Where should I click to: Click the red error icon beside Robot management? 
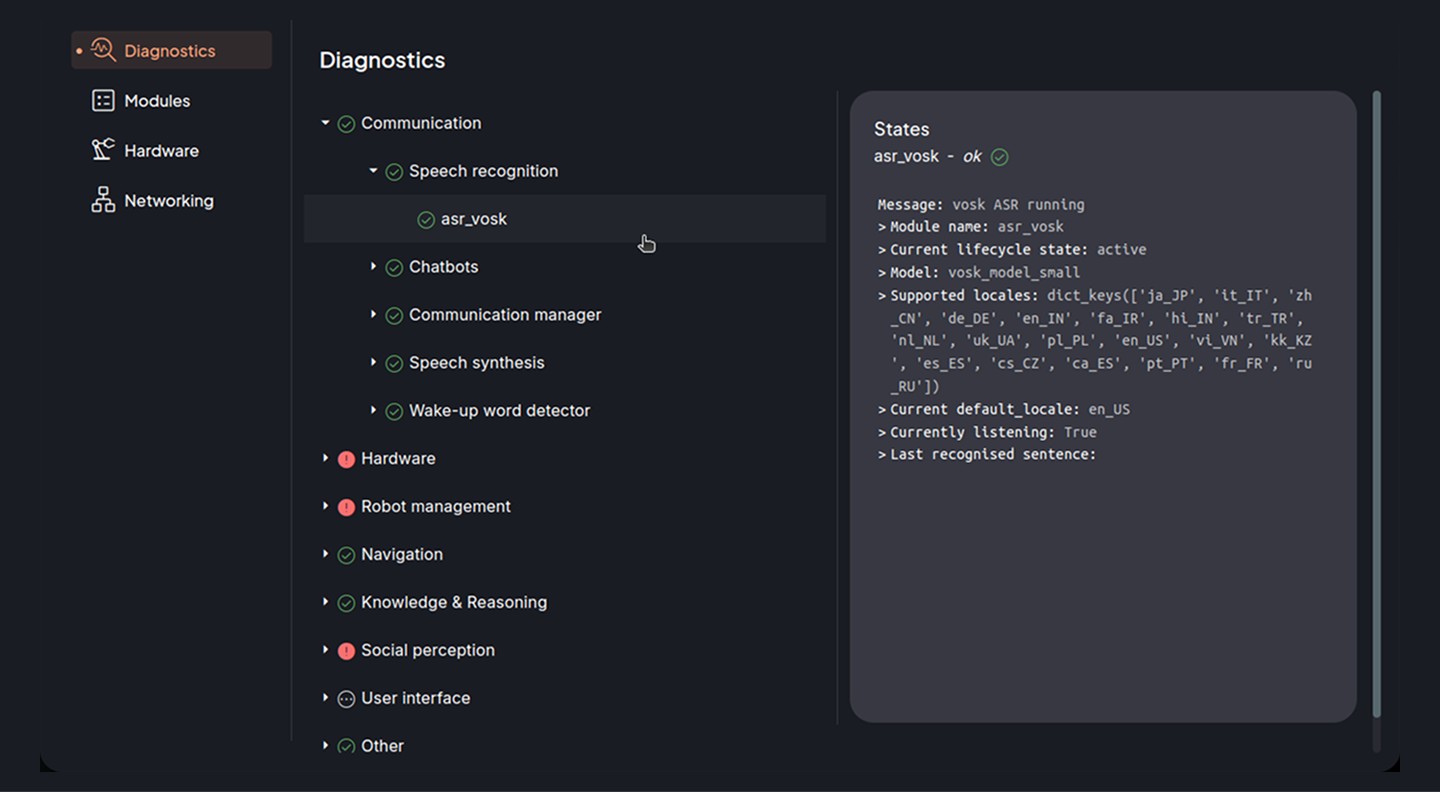click(x=346, y=507)
